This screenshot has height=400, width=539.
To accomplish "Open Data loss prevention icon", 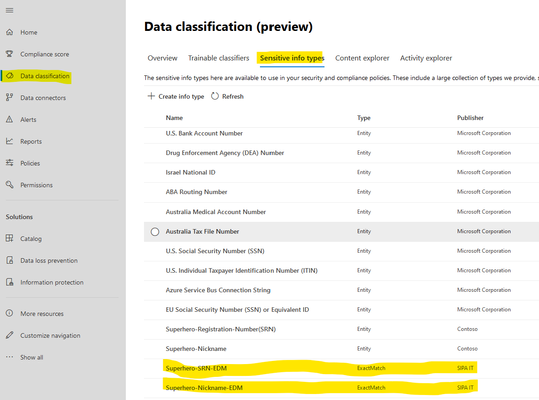I will coord(10,260).
